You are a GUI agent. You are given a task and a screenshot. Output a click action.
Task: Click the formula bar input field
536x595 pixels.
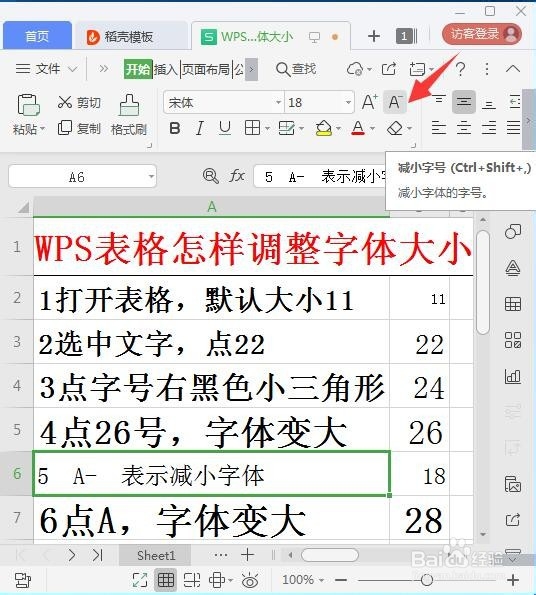pyautogui.click(x=320, y=176)
